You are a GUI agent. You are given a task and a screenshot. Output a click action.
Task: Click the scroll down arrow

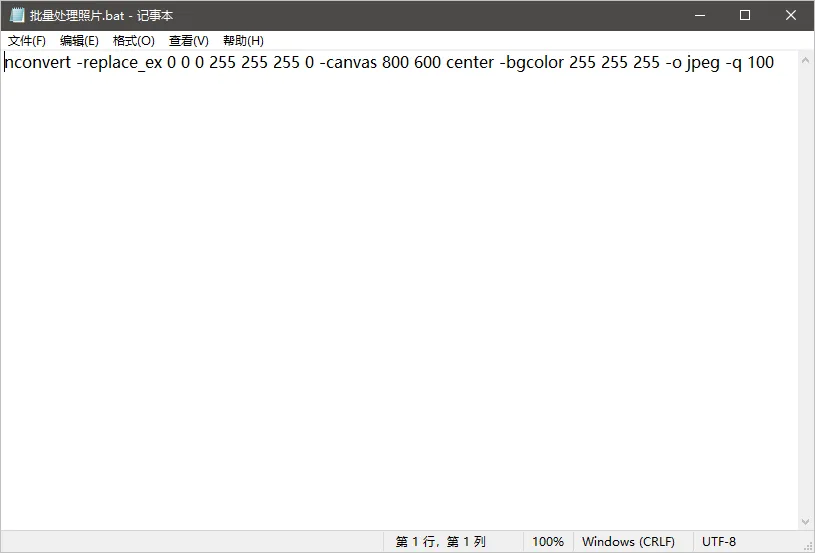coord(806,521)
